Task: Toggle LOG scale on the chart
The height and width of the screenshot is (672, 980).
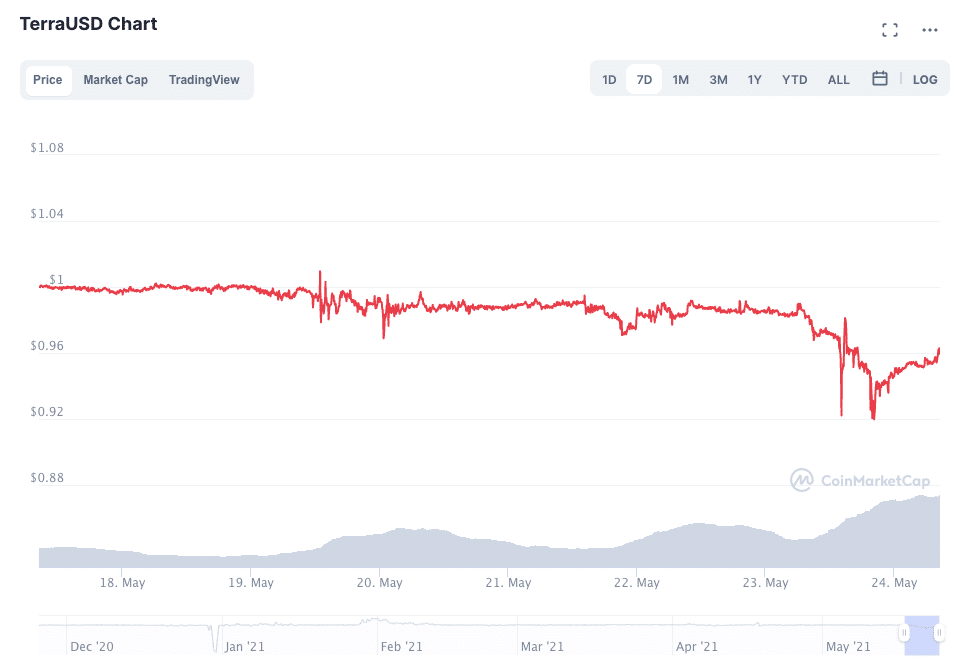Action: coord(925,80)
